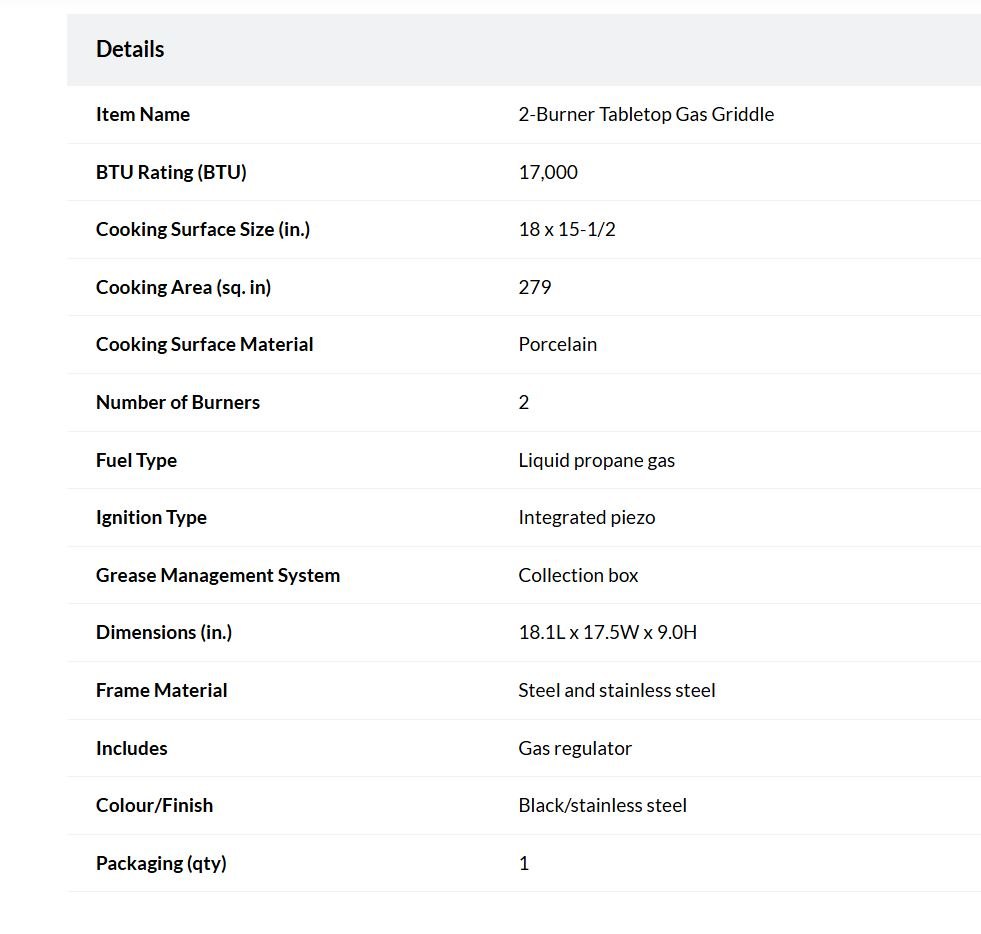Screen dimensions: 981x934
Task: Select the Grease Management System label
Action: coord(218,576)
